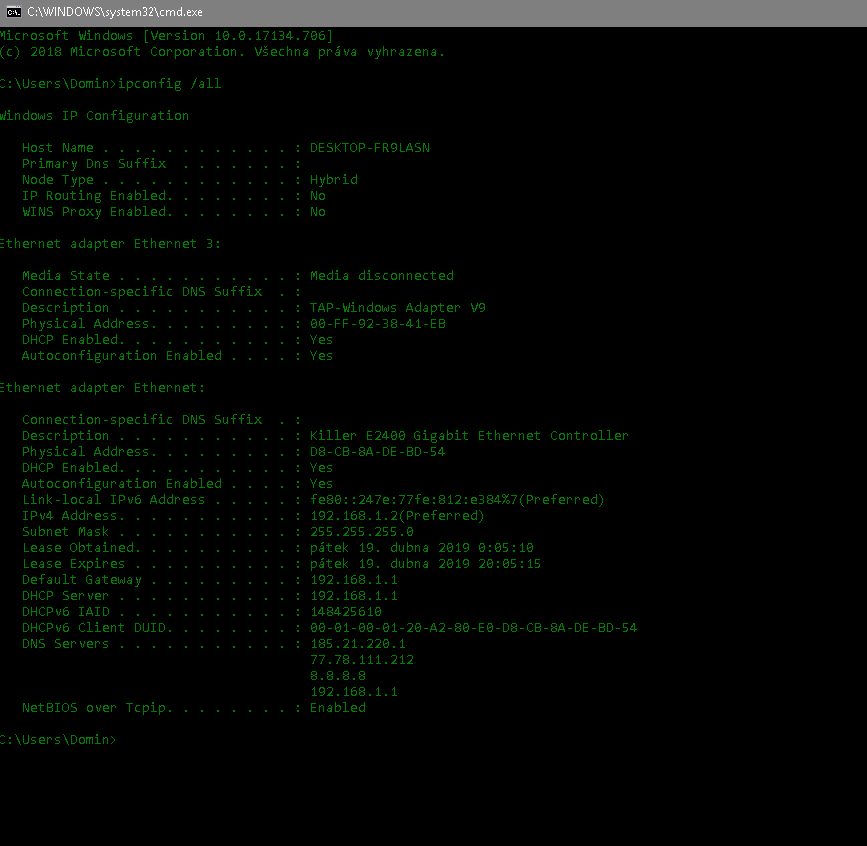
Task: Click the cmd.exe icon in title bar
Action: click(13, 11)
